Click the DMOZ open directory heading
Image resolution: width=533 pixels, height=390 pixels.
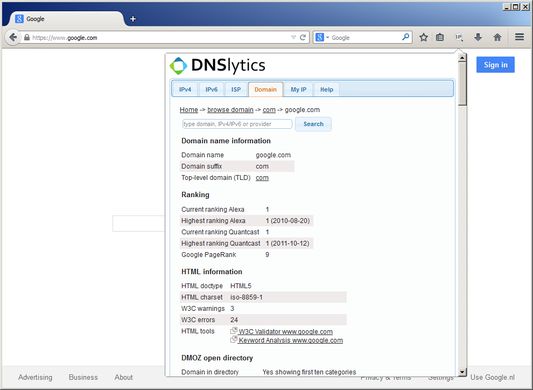pyautogui.click(x=217, y=358)
